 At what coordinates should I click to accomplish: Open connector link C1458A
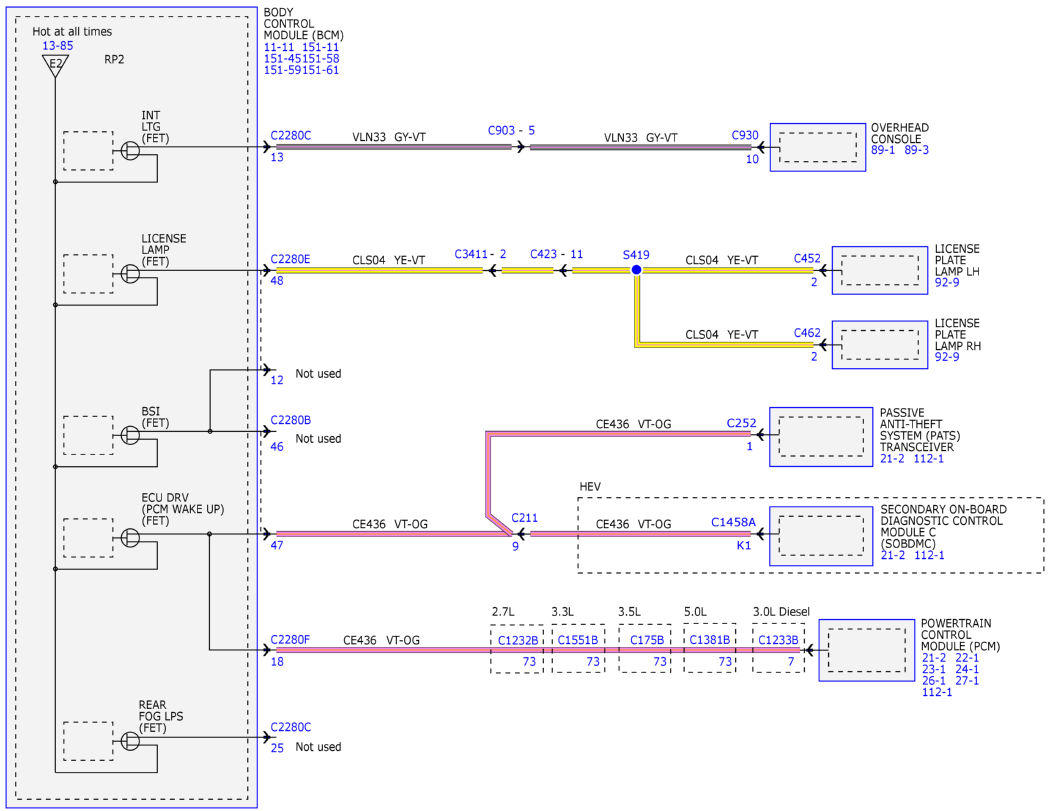[x=733, y=522]
